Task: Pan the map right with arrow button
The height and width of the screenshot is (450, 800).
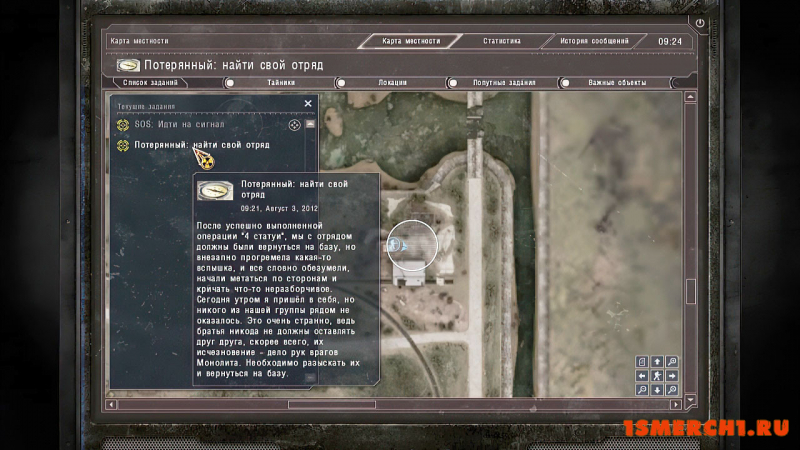Action: [x=672, y=376]
